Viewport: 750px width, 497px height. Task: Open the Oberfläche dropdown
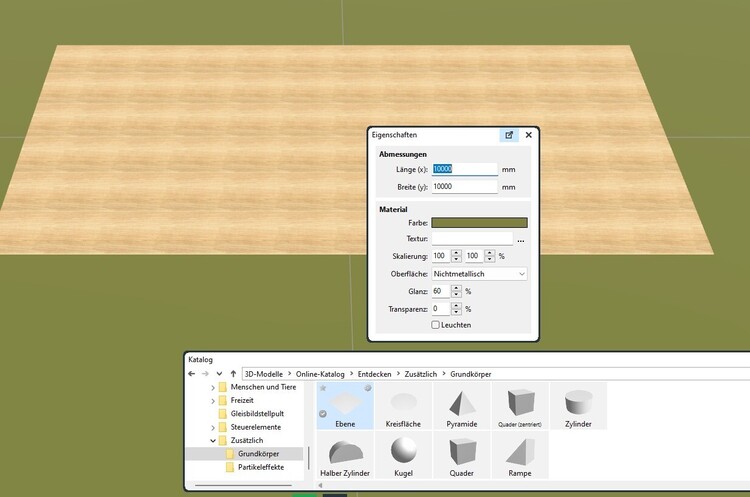click(479, 274)
